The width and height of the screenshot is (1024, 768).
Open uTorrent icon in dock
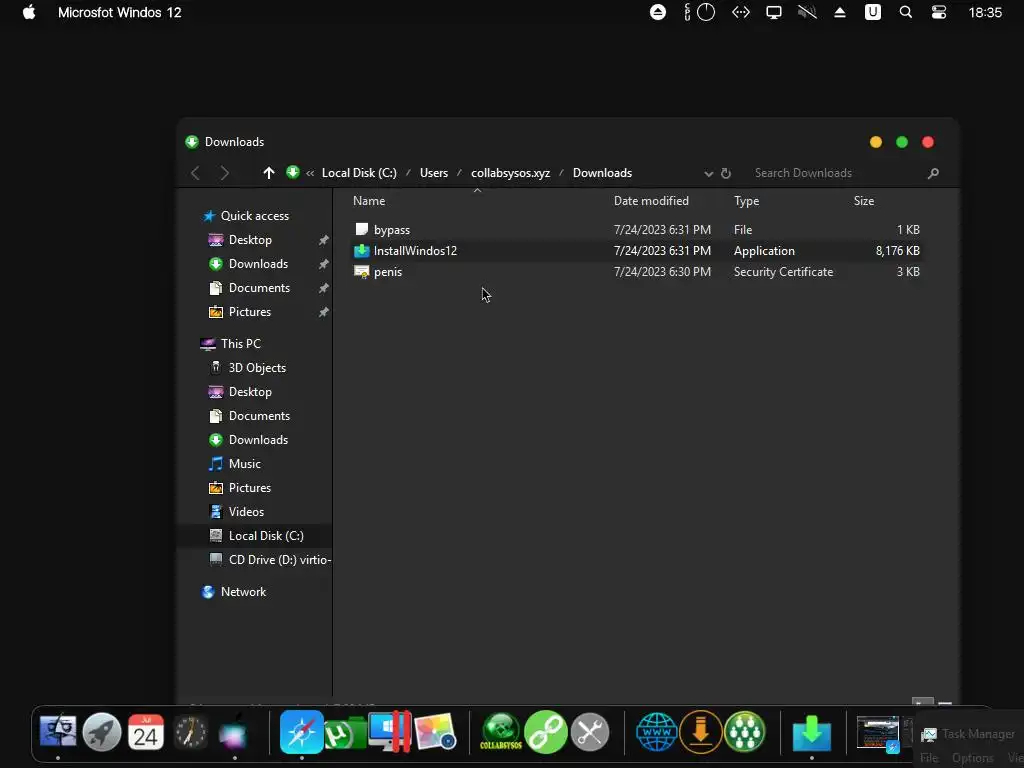coord(345,733)
